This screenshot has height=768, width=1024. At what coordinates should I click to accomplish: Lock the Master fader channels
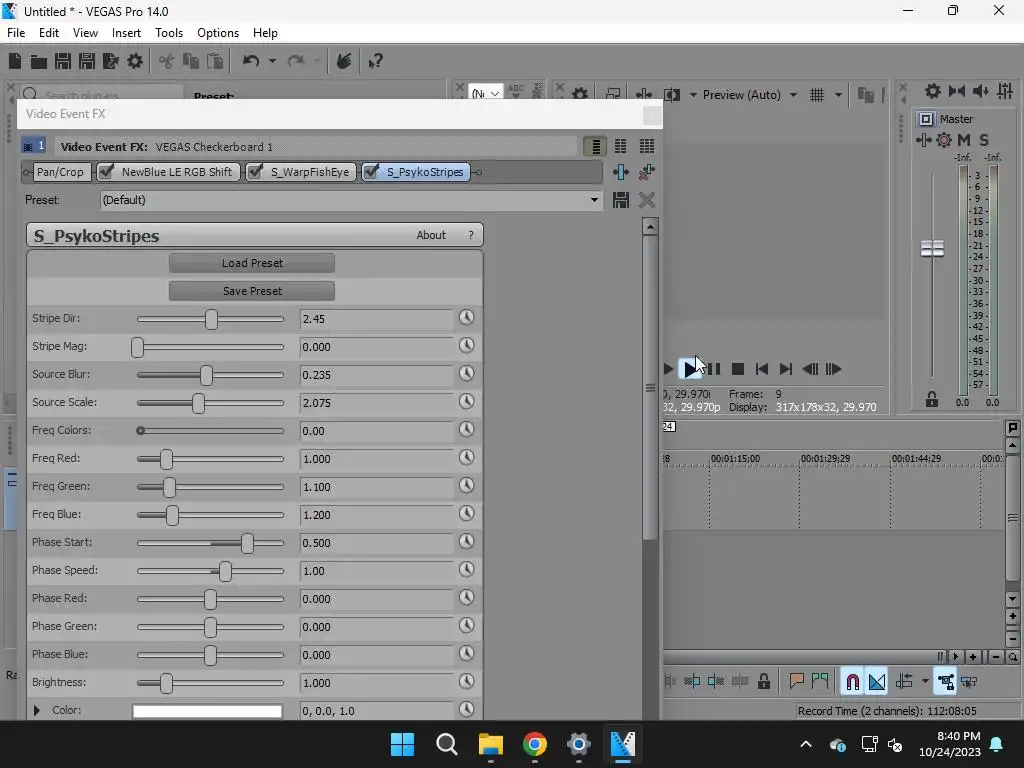click(932, 400)
